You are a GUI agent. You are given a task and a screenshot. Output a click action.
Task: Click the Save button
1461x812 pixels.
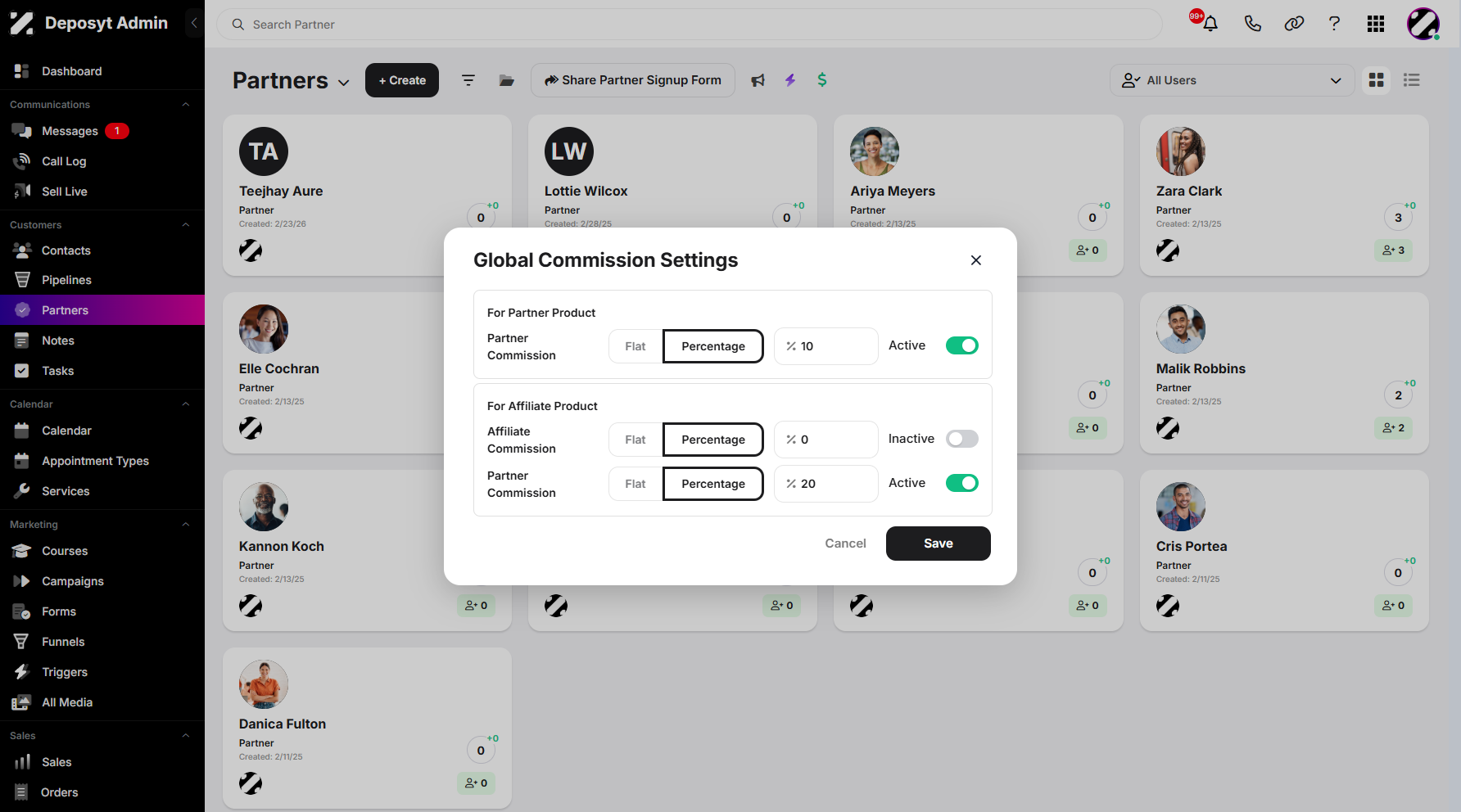[939, 544]
